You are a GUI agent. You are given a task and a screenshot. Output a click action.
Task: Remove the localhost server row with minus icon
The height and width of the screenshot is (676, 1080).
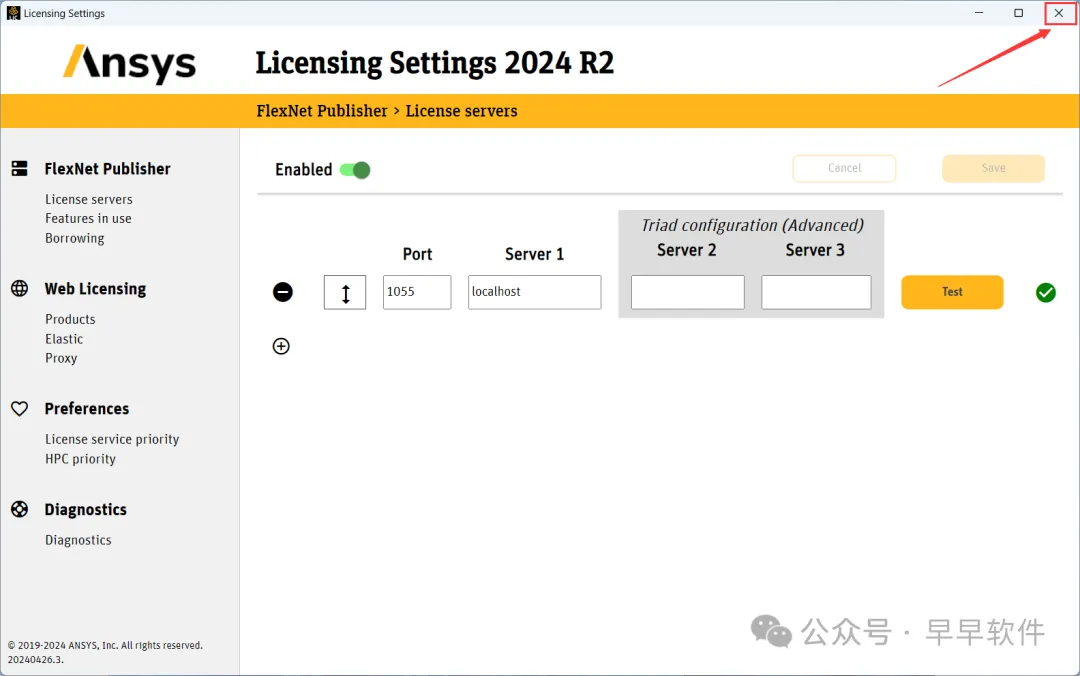coord(282,292)
